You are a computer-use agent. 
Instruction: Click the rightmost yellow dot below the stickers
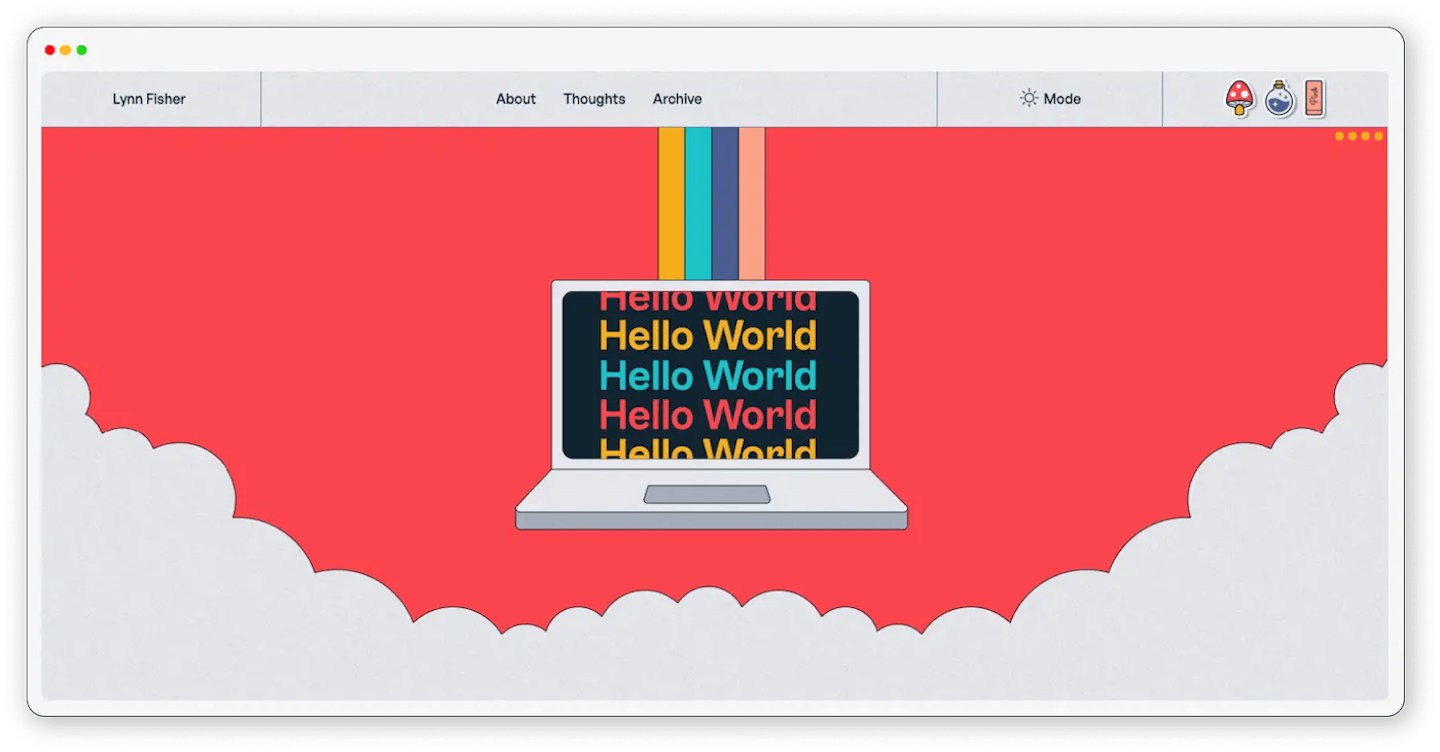[x=1378, y=136]
